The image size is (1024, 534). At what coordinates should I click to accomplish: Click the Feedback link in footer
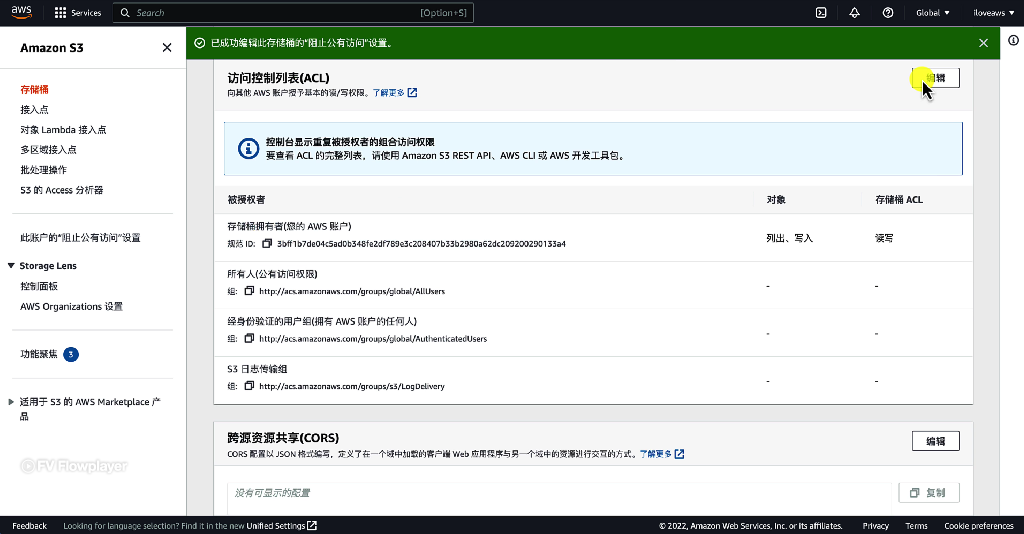tap(29, 526)
